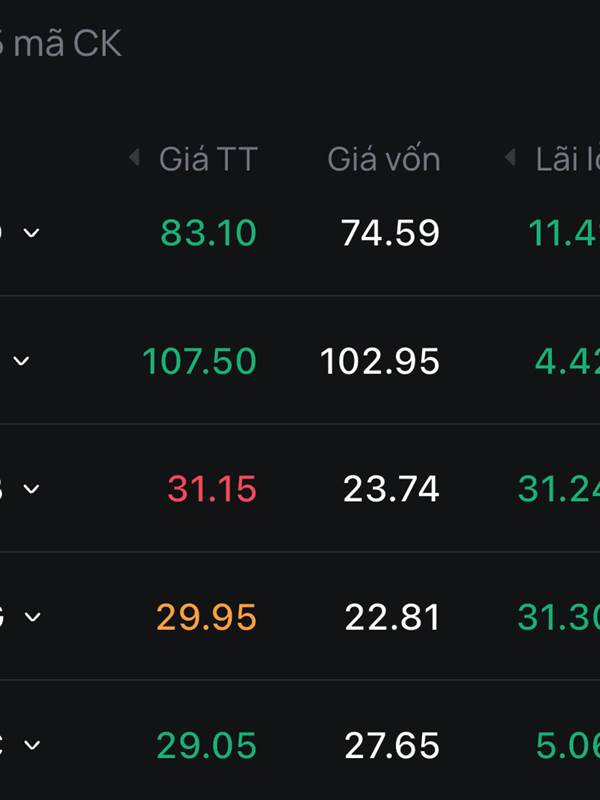
Task: Sort by the Giá vốn column header
Action: coord(384,159)
